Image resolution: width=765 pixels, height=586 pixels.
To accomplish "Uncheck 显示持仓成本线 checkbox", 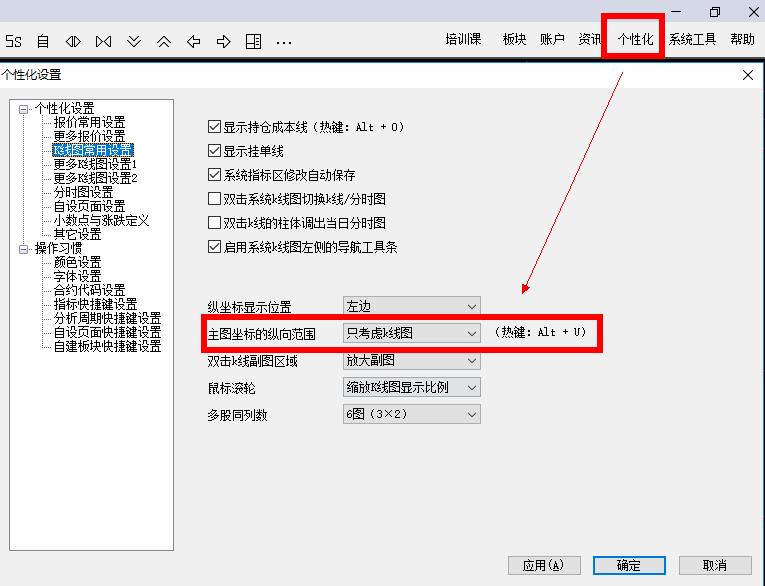I will pyautogui.click(x=214, y=127).
